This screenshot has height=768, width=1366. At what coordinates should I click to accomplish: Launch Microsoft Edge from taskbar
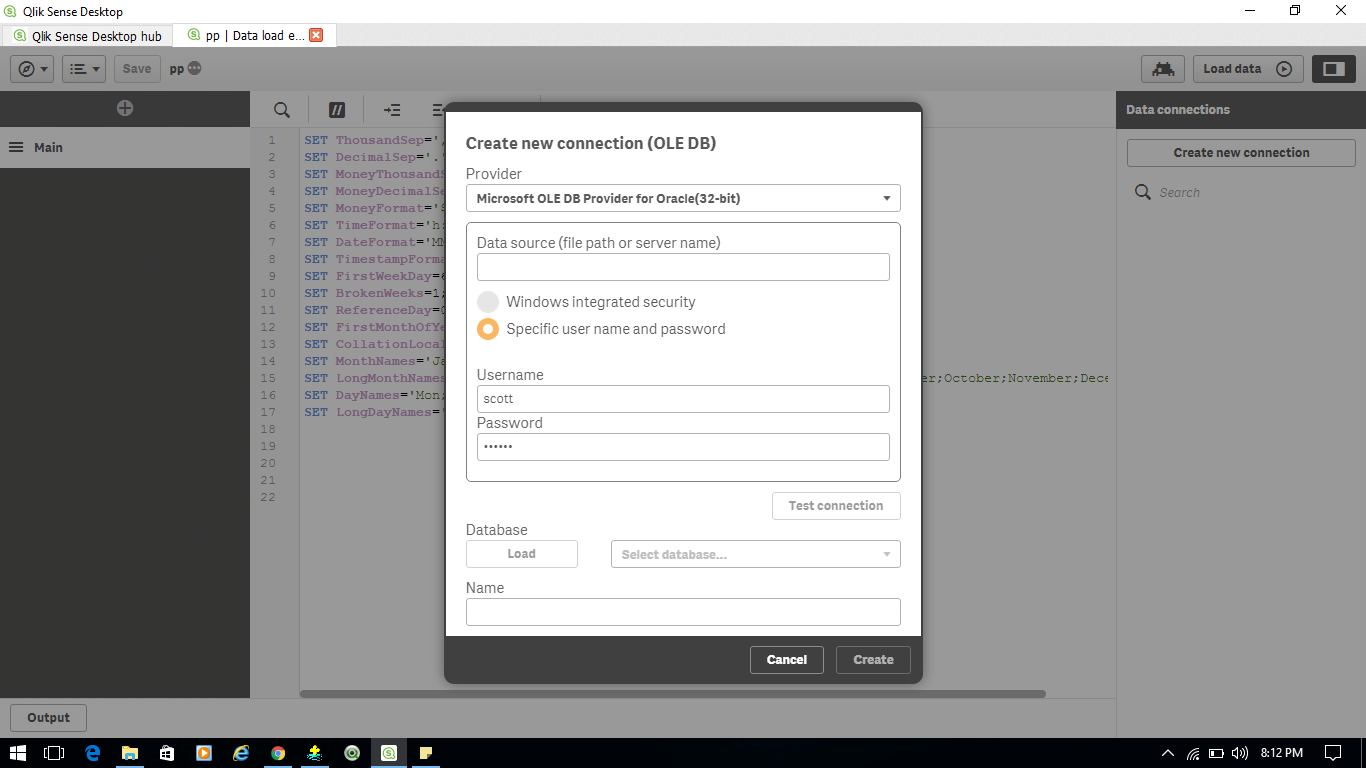coord(93,753)
